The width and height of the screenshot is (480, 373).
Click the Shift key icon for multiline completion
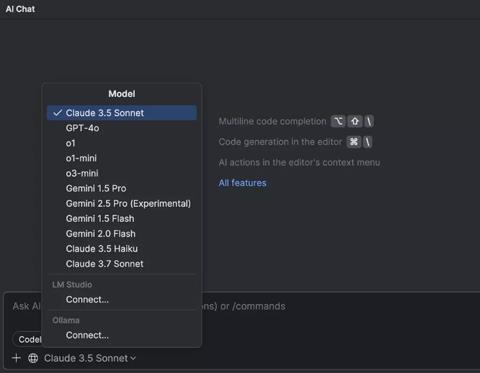coord(355,121)
